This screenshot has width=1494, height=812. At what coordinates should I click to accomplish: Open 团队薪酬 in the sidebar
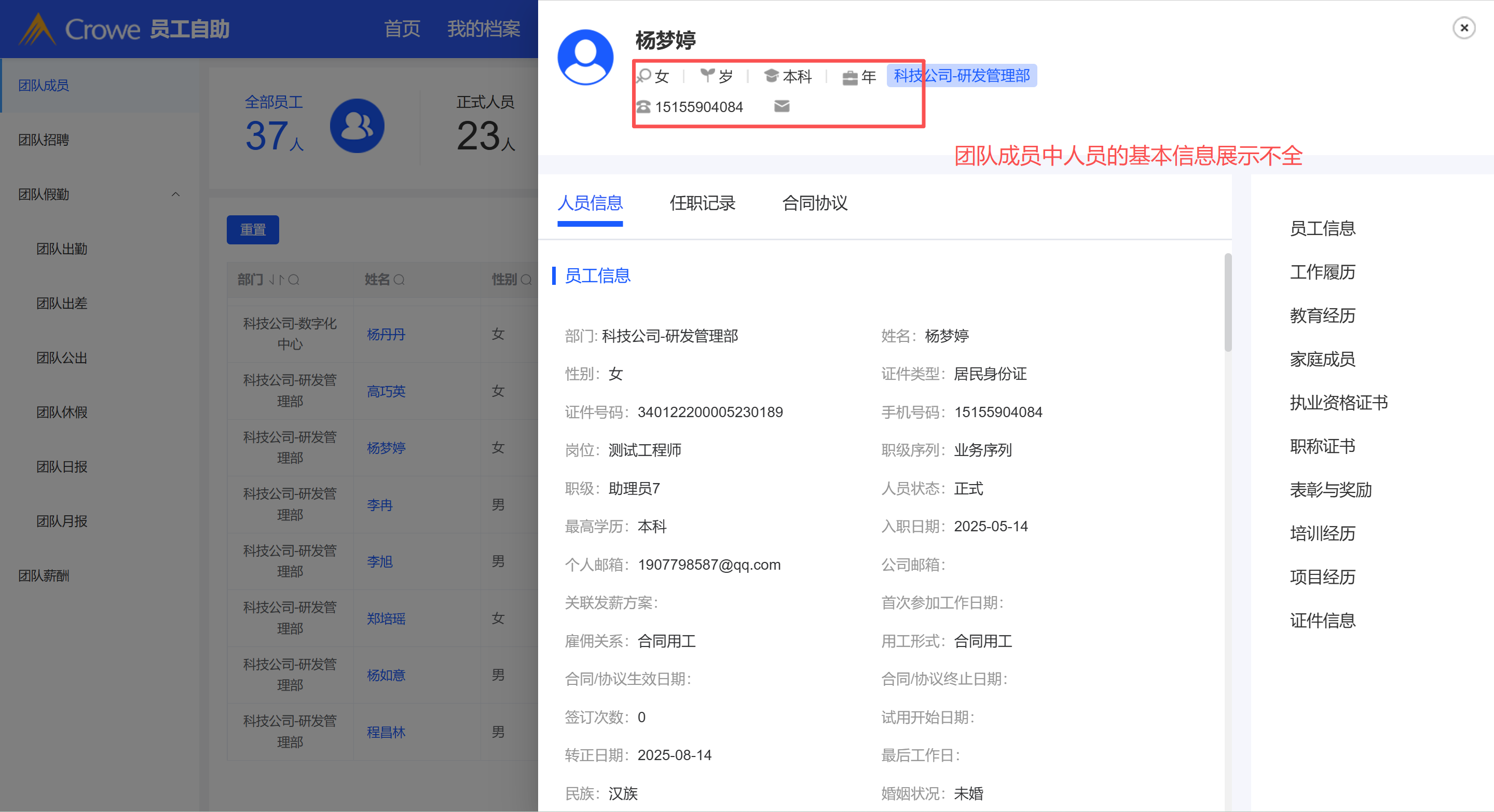pyautogui.click(x=44, y=576)
